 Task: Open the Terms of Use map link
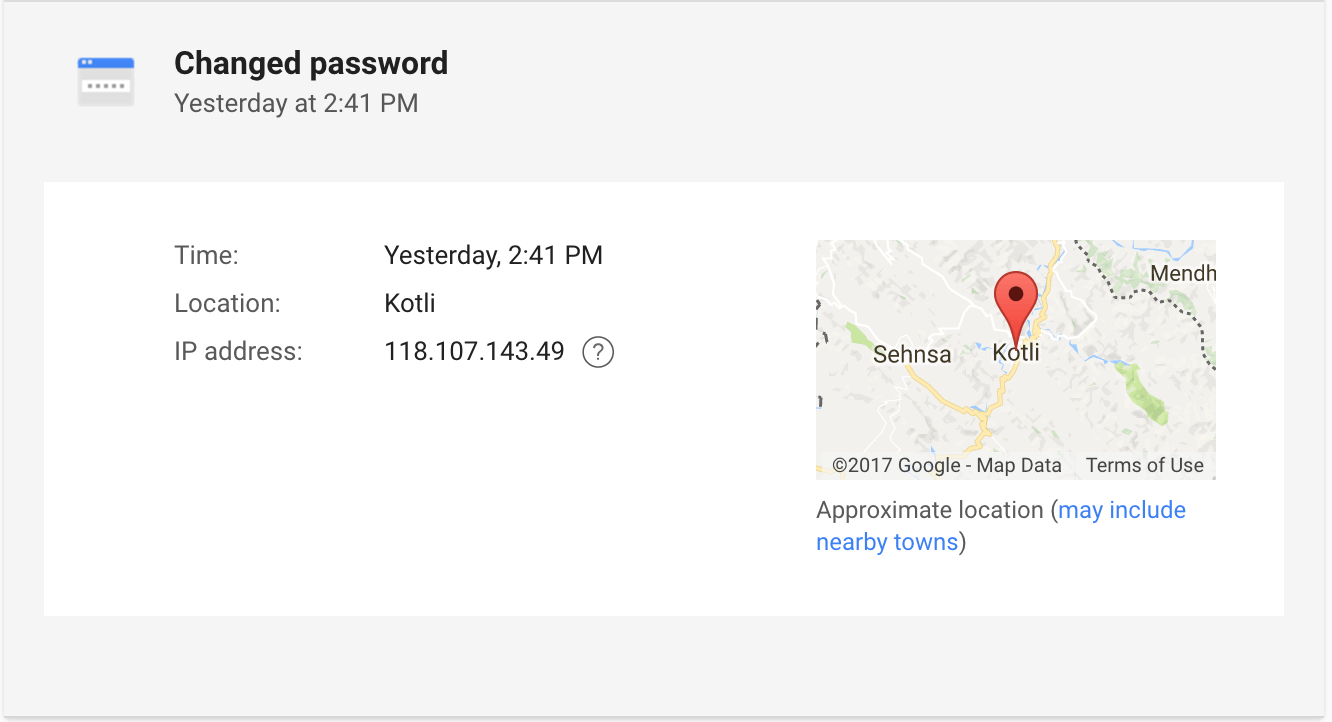1145,465
